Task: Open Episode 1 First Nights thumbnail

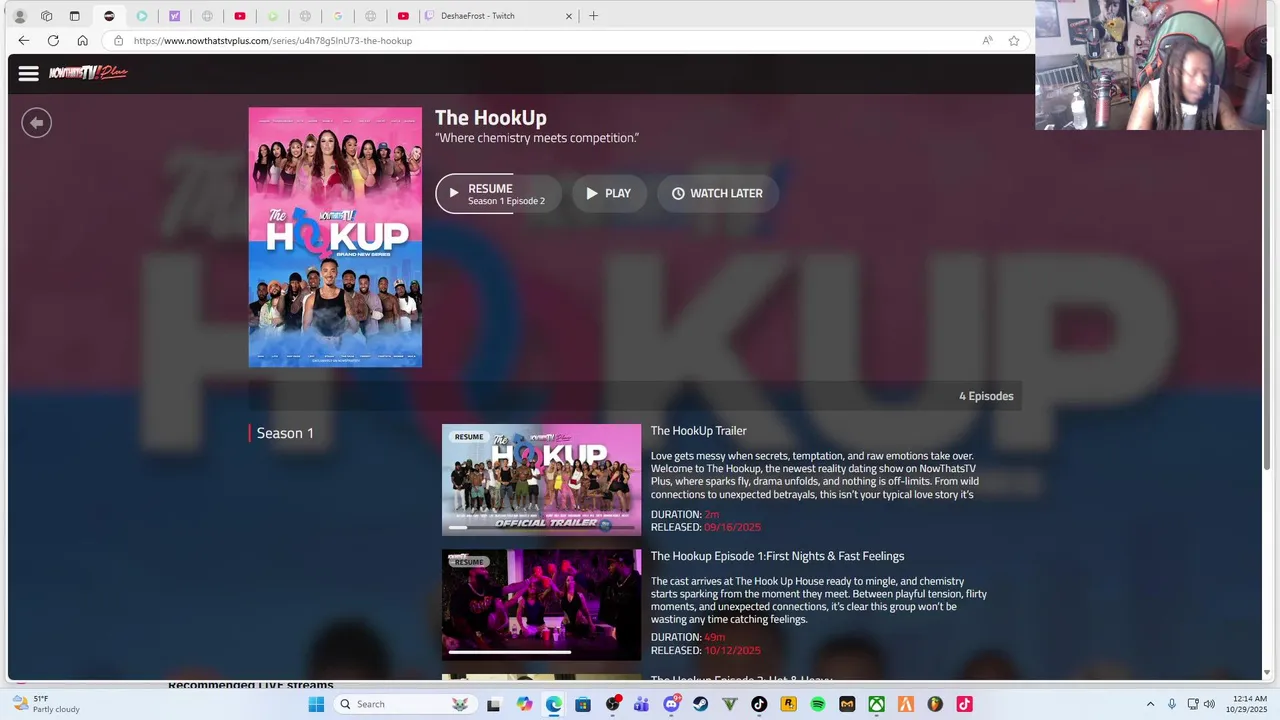Action: (541, 604)
